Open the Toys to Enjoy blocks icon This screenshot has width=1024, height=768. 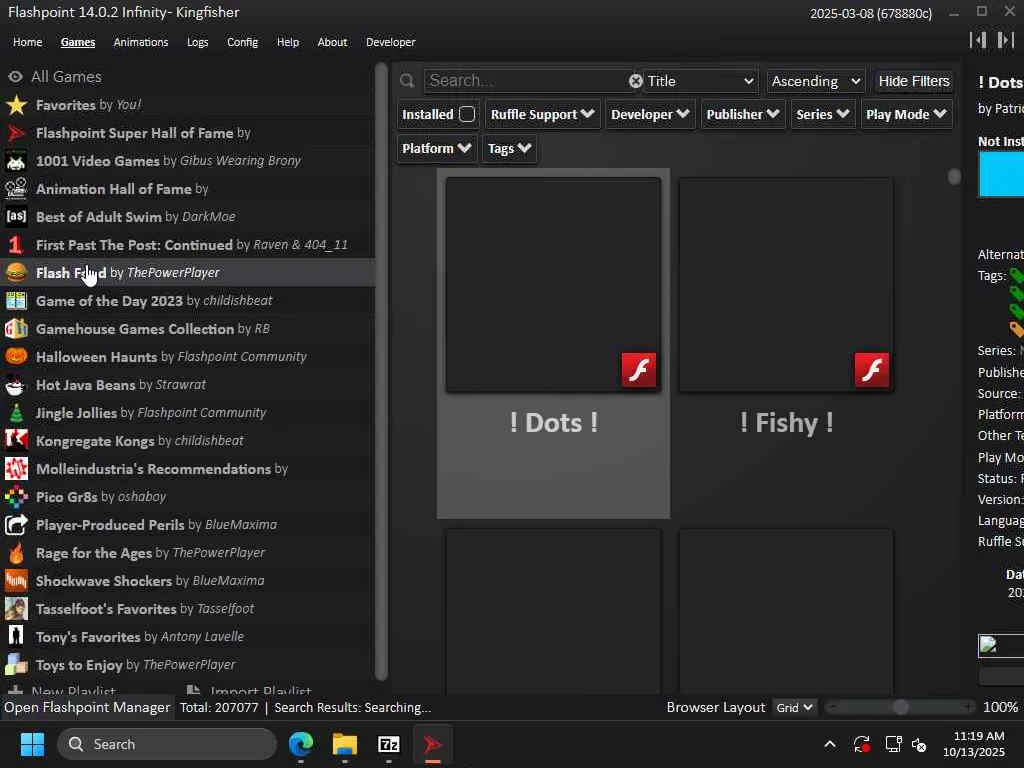16,665
